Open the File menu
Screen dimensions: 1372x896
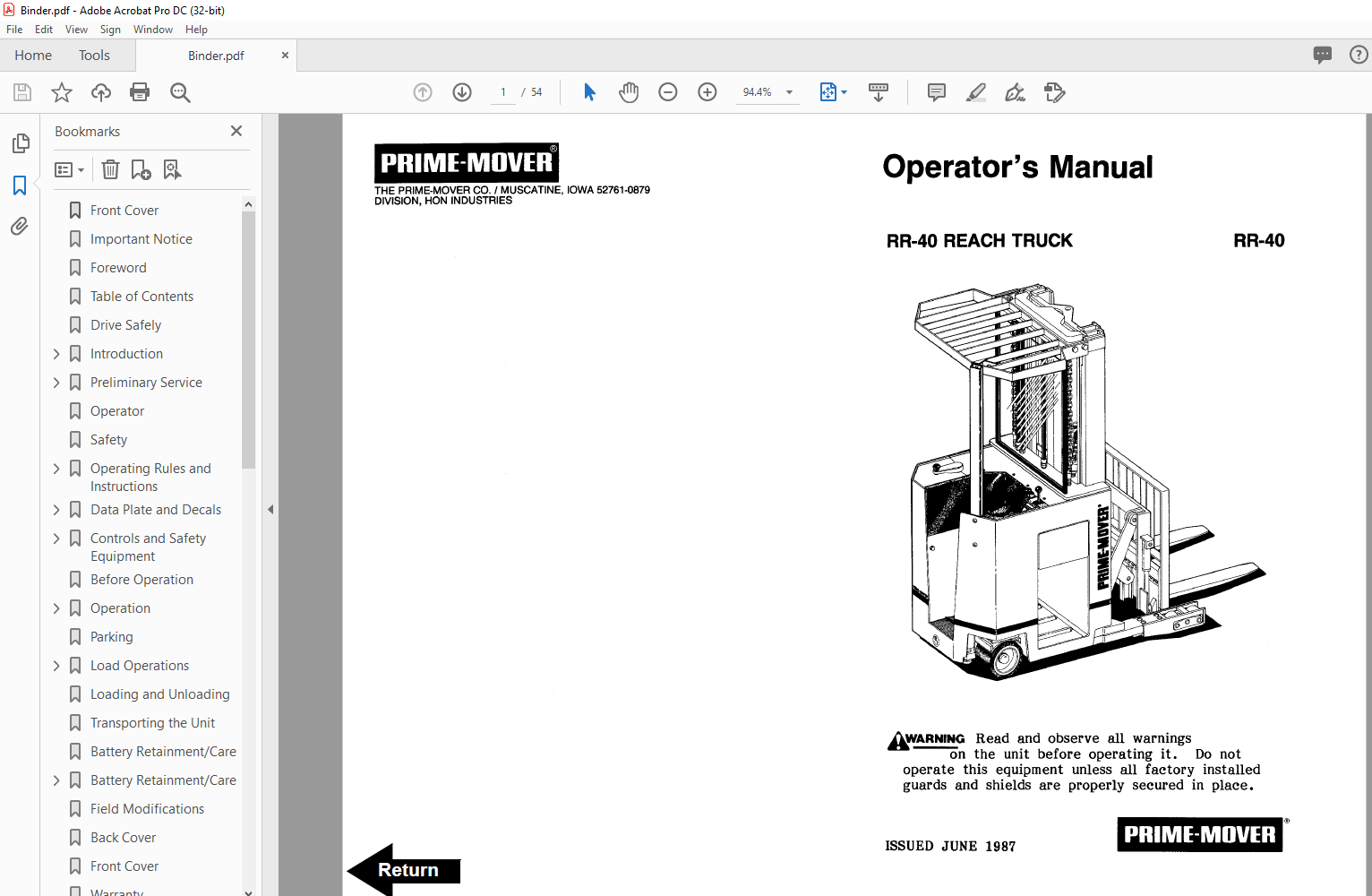click(14, 30)
